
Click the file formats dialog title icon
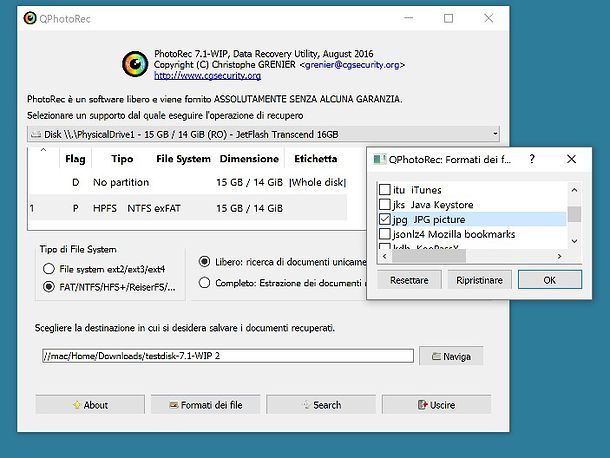click(379, 159)
